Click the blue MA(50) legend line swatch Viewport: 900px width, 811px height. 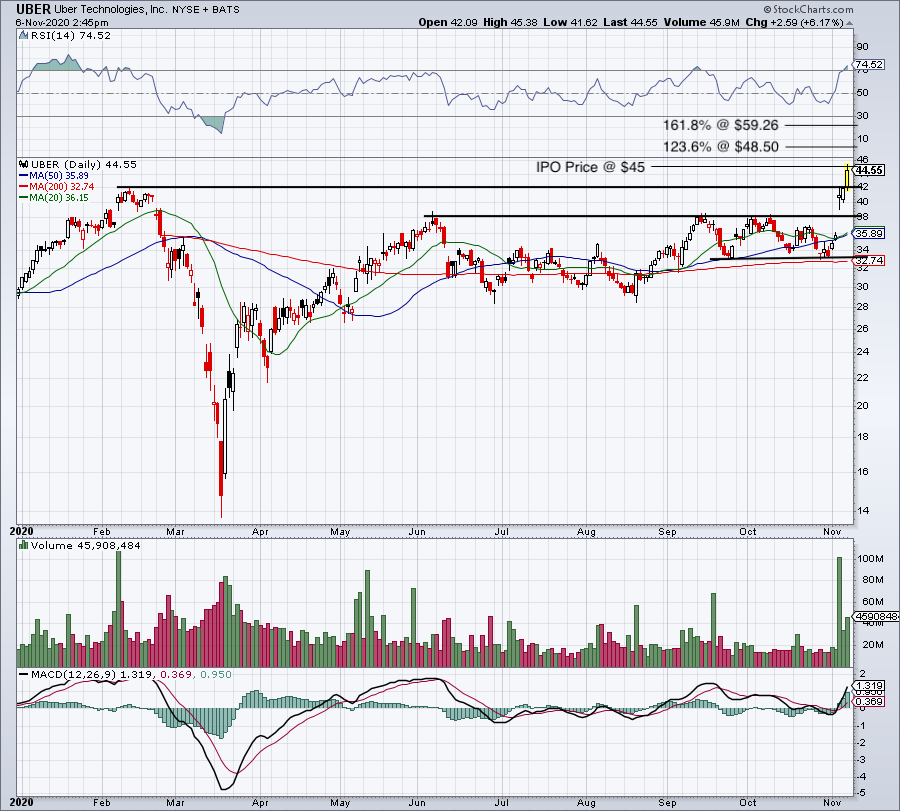(x=24, y=176)
